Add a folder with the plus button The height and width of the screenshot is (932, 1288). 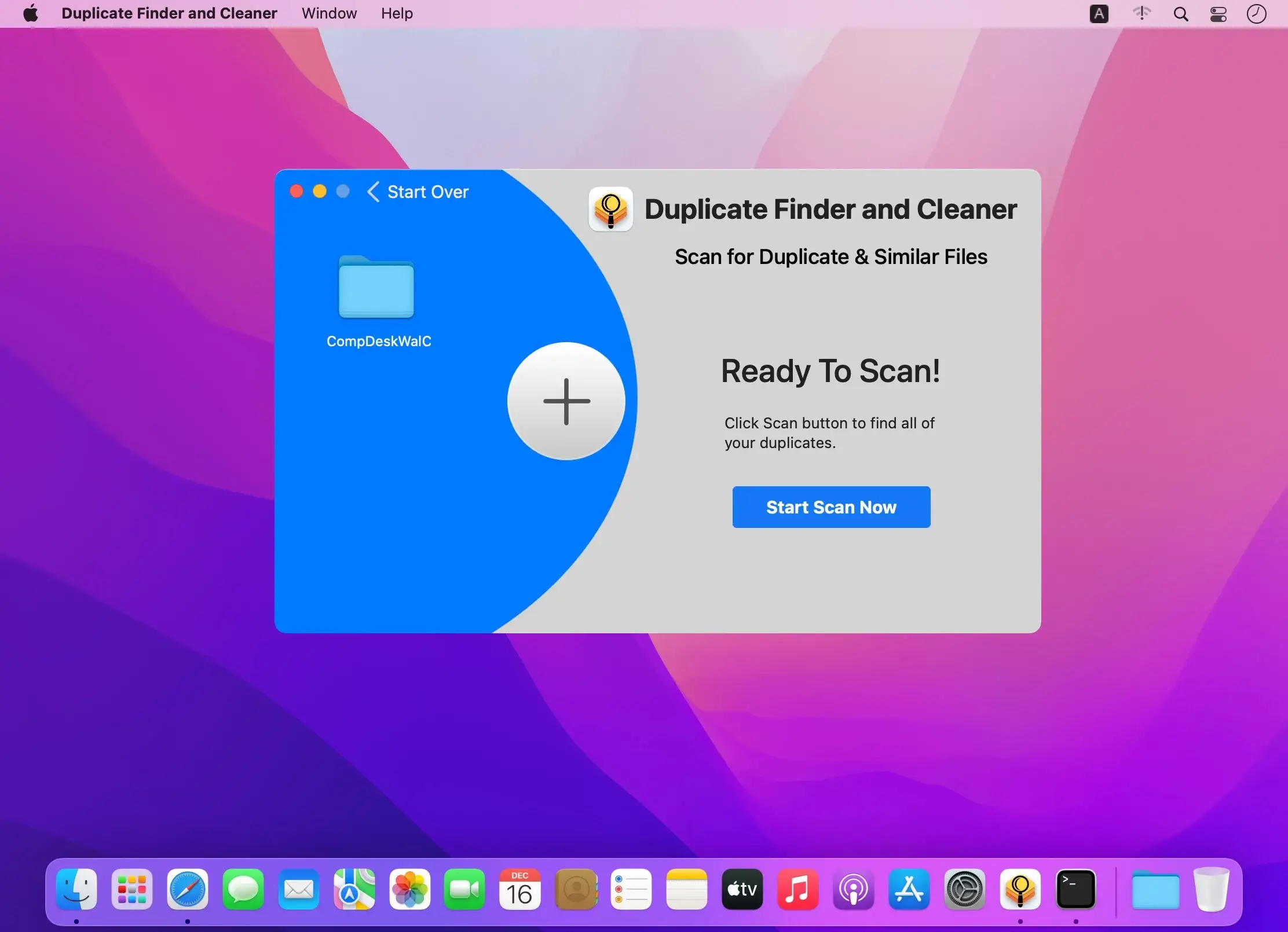(566, 401)
